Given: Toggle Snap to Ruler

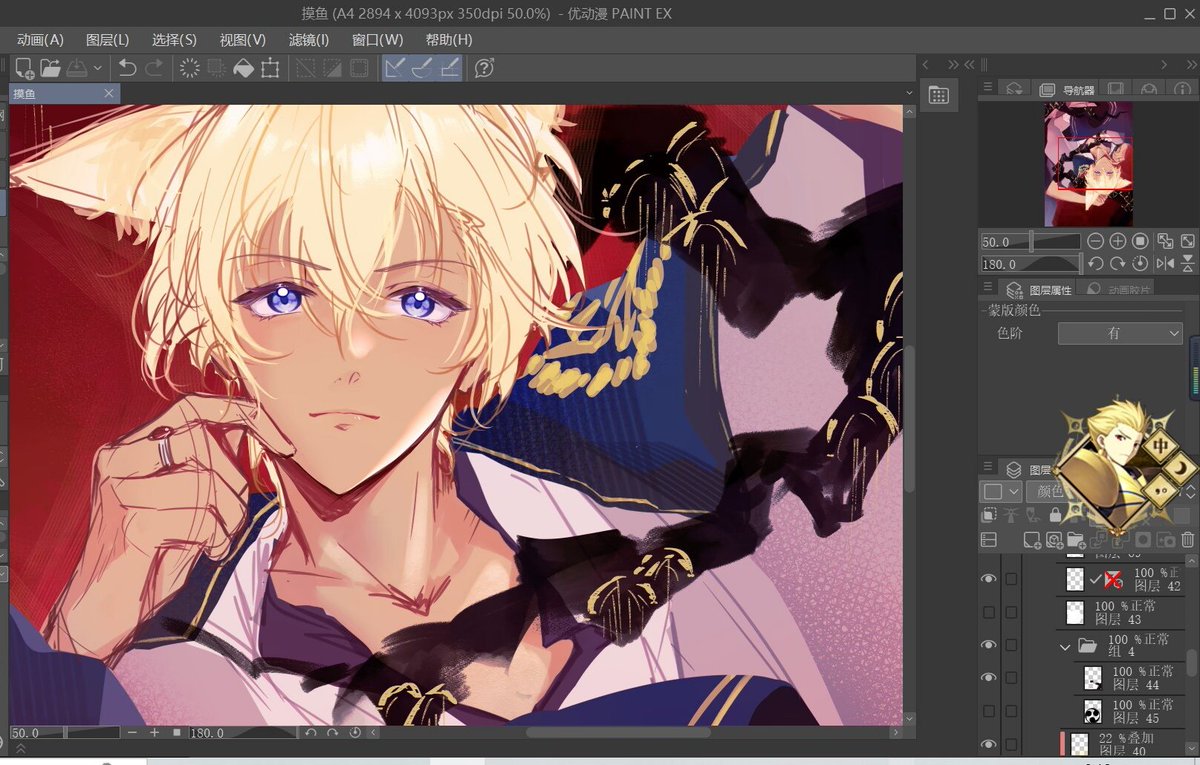Looking at the screenshot, I should click(x=396, y=68).
